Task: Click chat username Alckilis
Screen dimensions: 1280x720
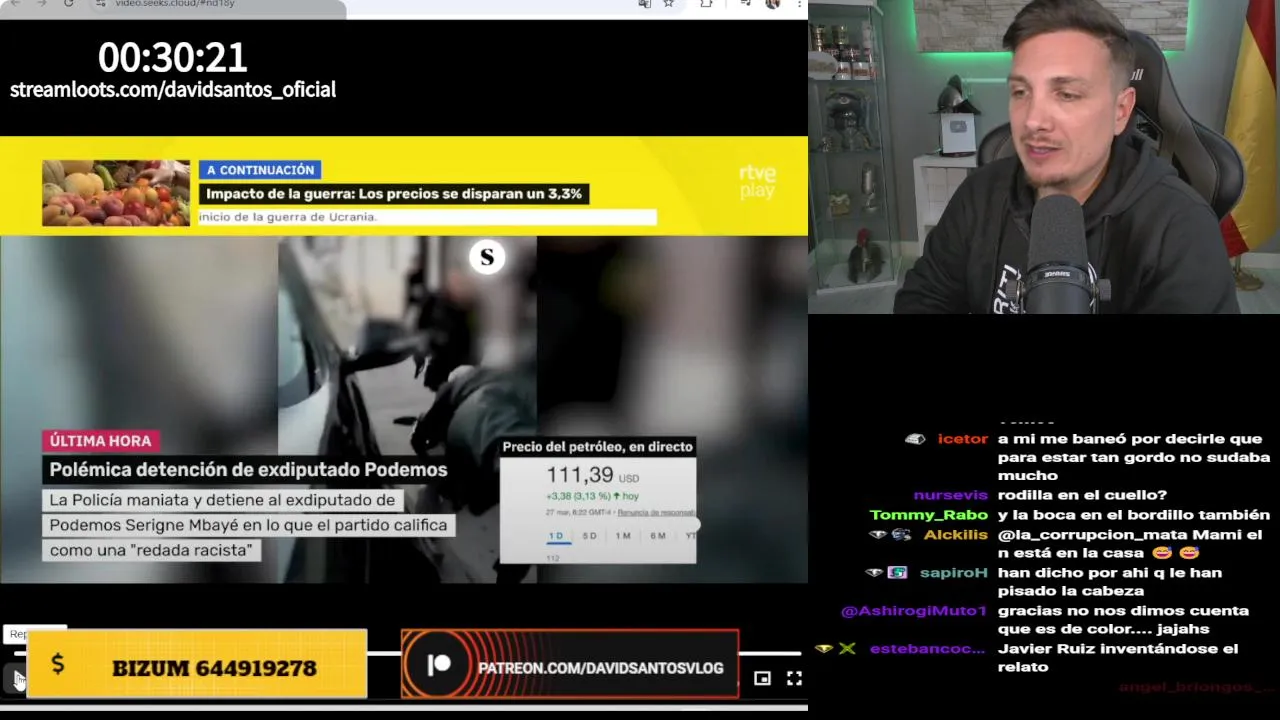Action: (x=955, y=535)
